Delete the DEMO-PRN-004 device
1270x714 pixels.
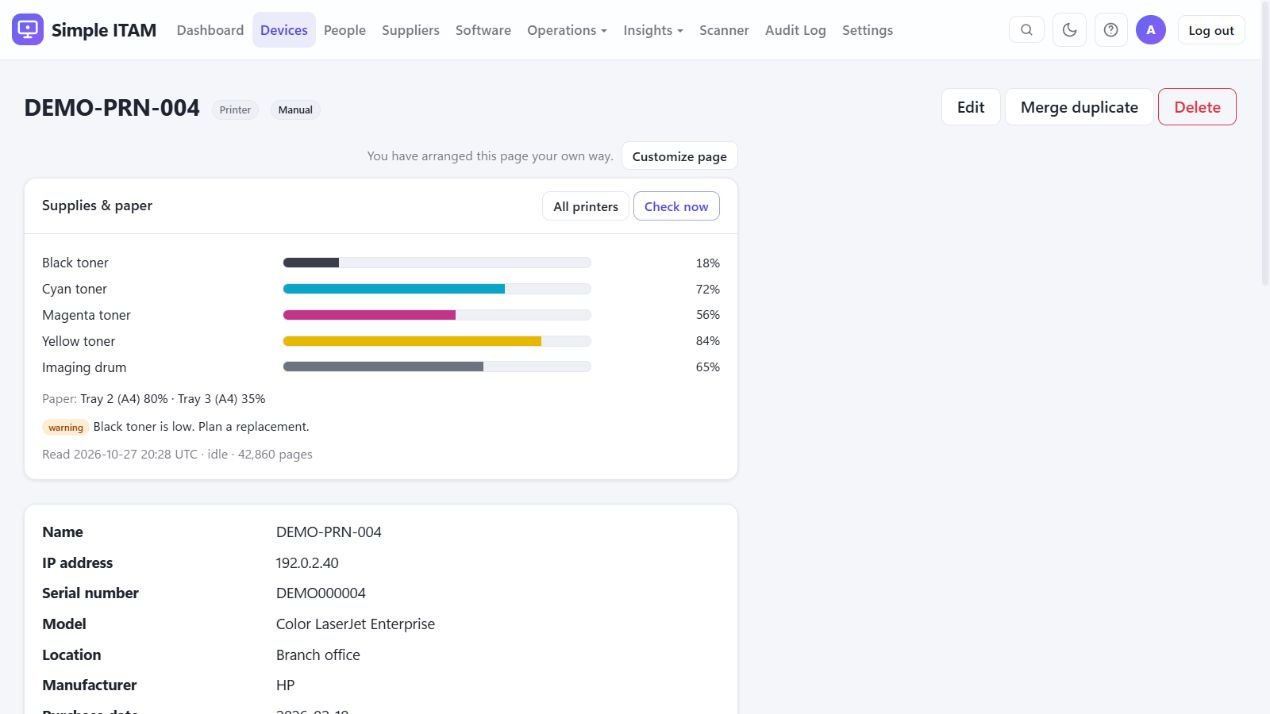point(1197,107)
